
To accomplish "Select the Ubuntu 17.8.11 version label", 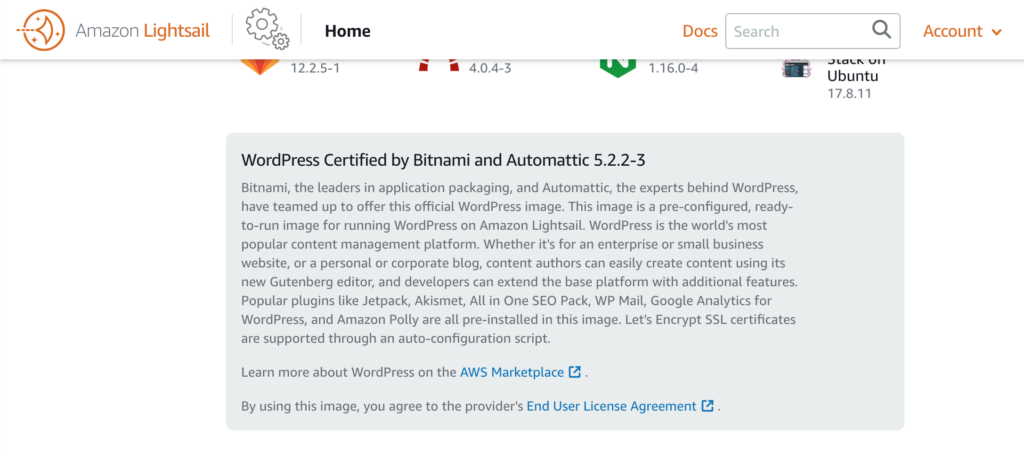I will tap(849, 93).
